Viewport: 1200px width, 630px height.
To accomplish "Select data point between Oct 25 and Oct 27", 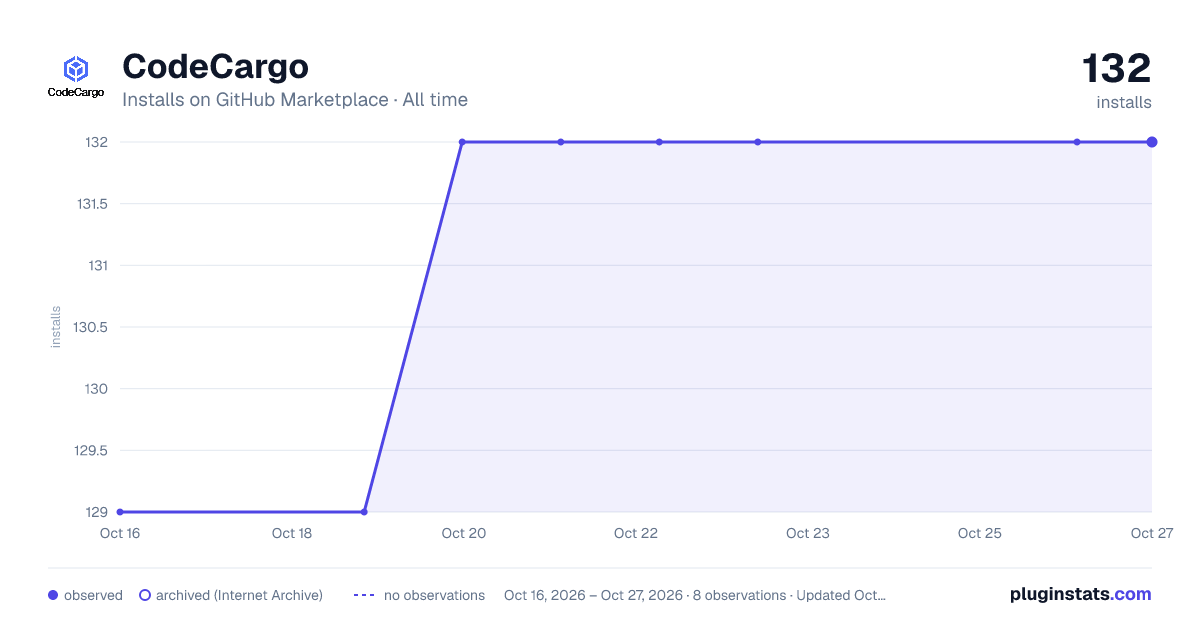I will [x=1077, y=142].
